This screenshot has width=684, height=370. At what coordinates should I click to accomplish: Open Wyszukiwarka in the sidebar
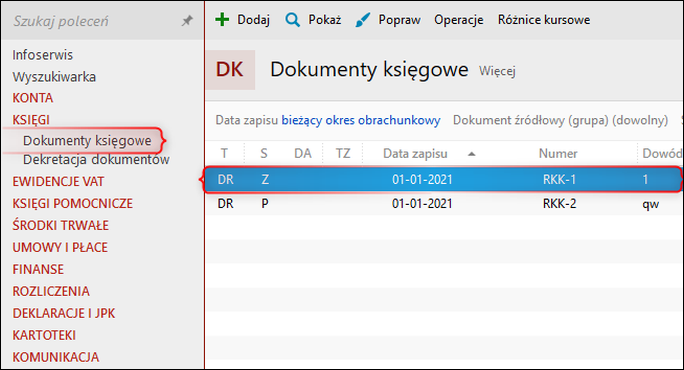[54, 77]
